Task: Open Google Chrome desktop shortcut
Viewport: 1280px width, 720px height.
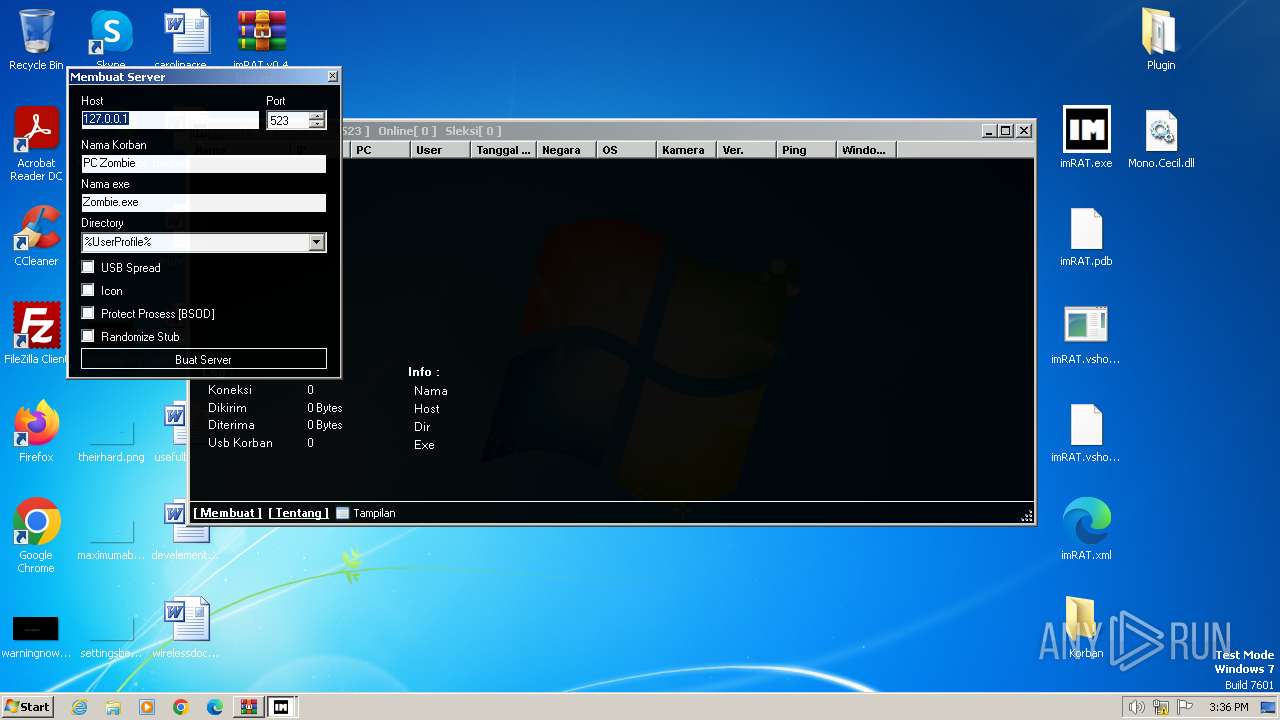Action: point(36,536)
